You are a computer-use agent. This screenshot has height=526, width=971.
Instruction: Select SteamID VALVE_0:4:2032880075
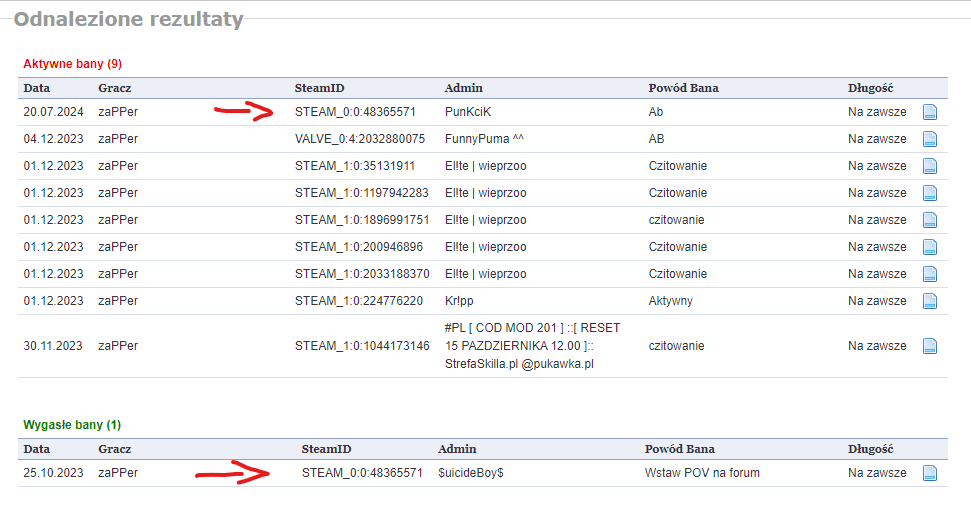click(360, 139)
